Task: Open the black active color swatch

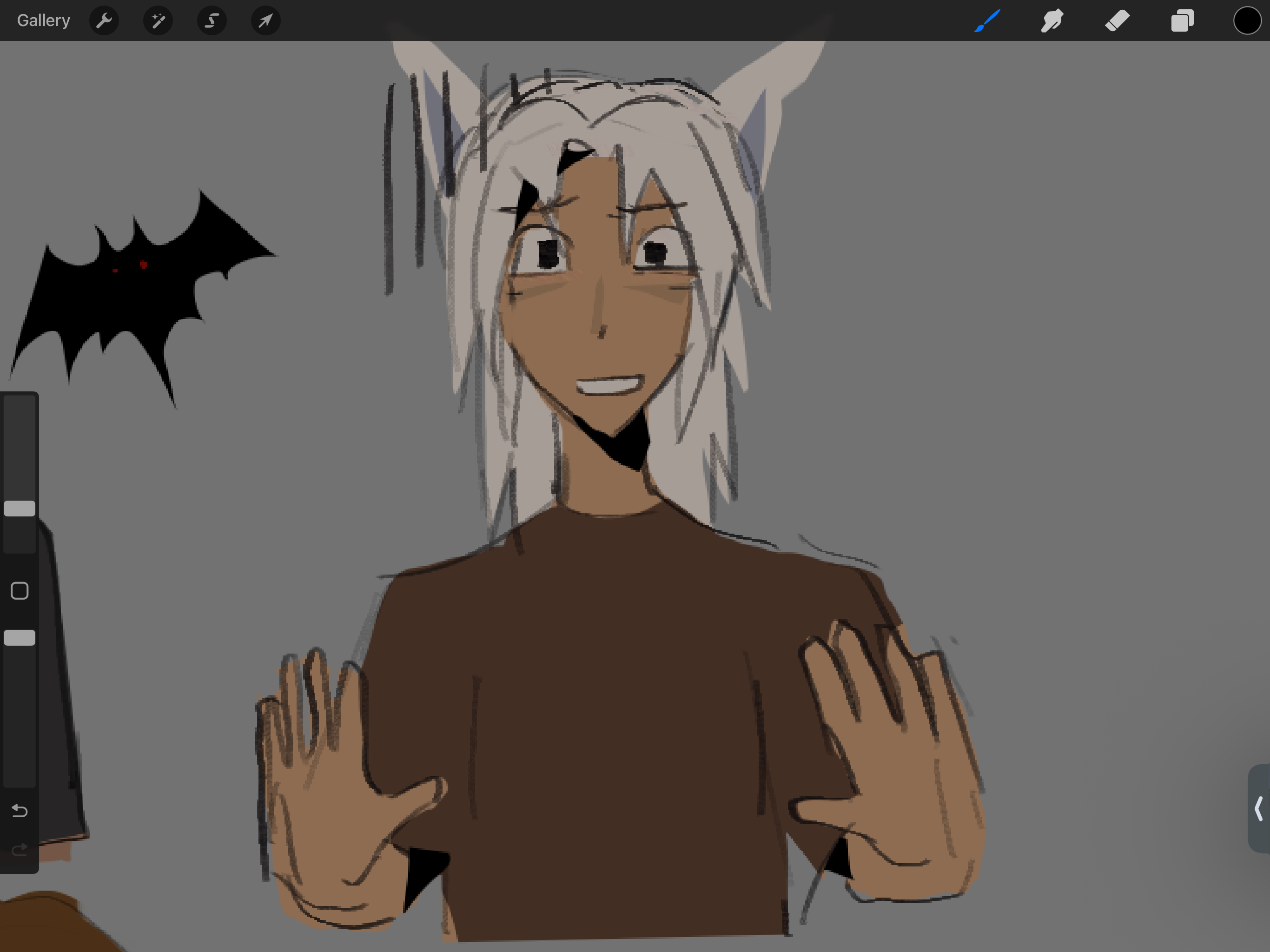Action: pos(1247,20)
